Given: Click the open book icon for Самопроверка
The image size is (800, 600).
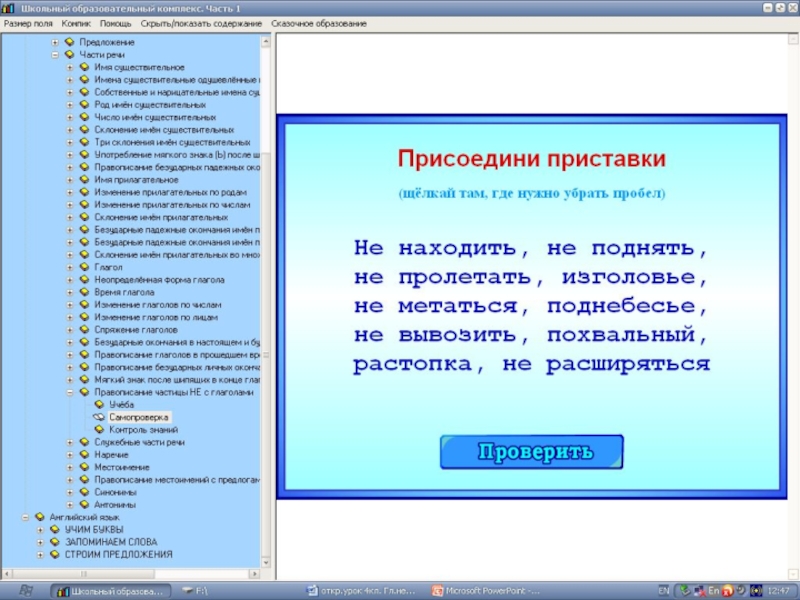Looking at the screenshot, I should 98,417.
